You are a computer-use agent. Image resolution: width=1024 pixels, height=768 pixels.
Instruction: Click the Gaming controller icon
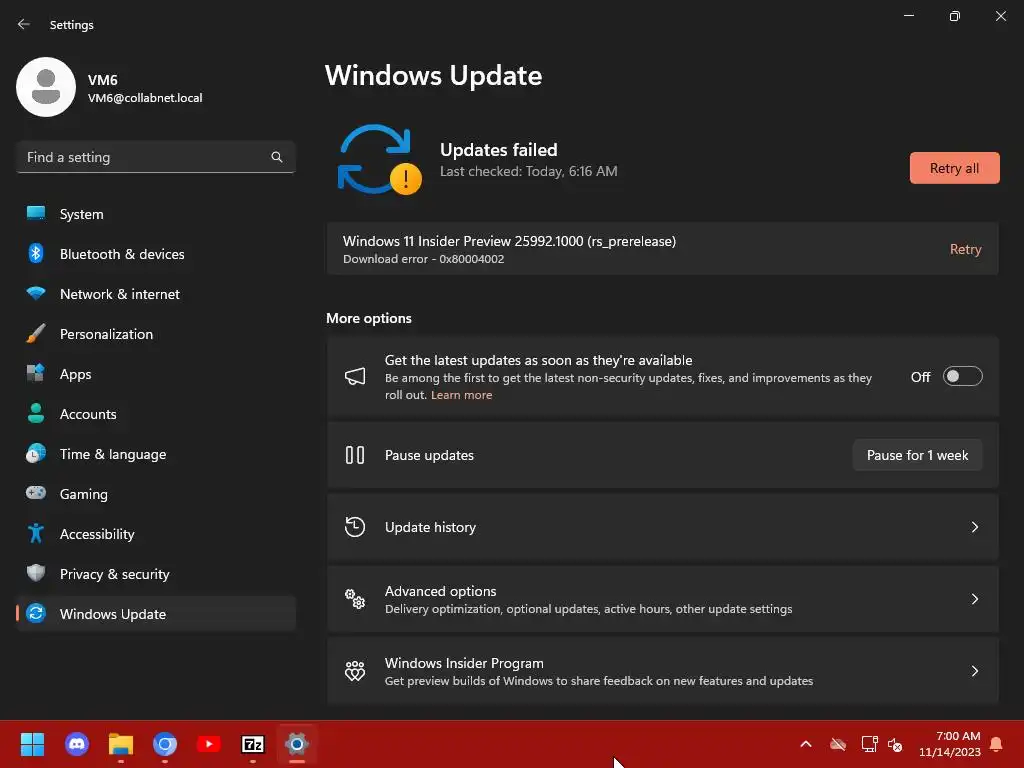[x=36, y=493]
